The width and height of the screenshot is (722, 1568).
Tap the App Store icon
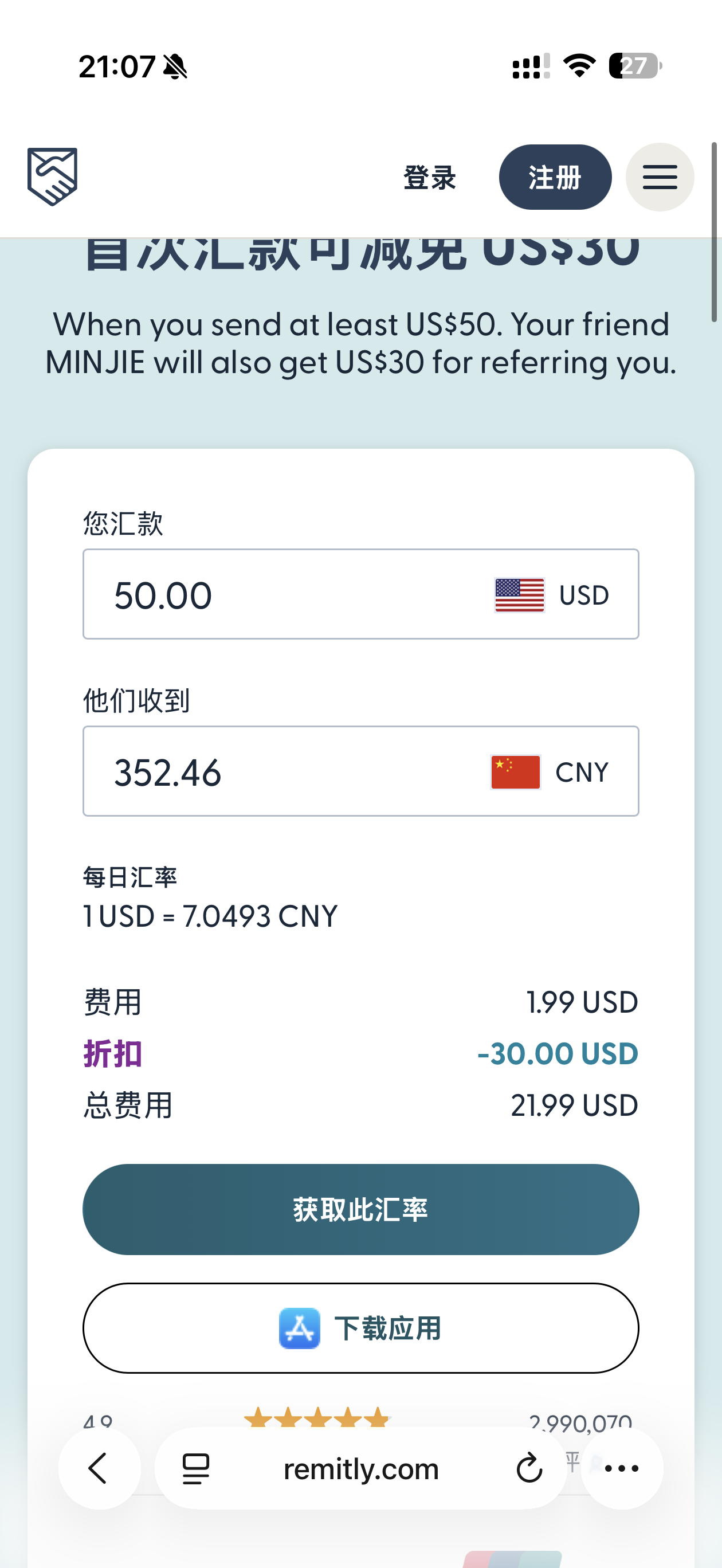(x=300, y=1328)
